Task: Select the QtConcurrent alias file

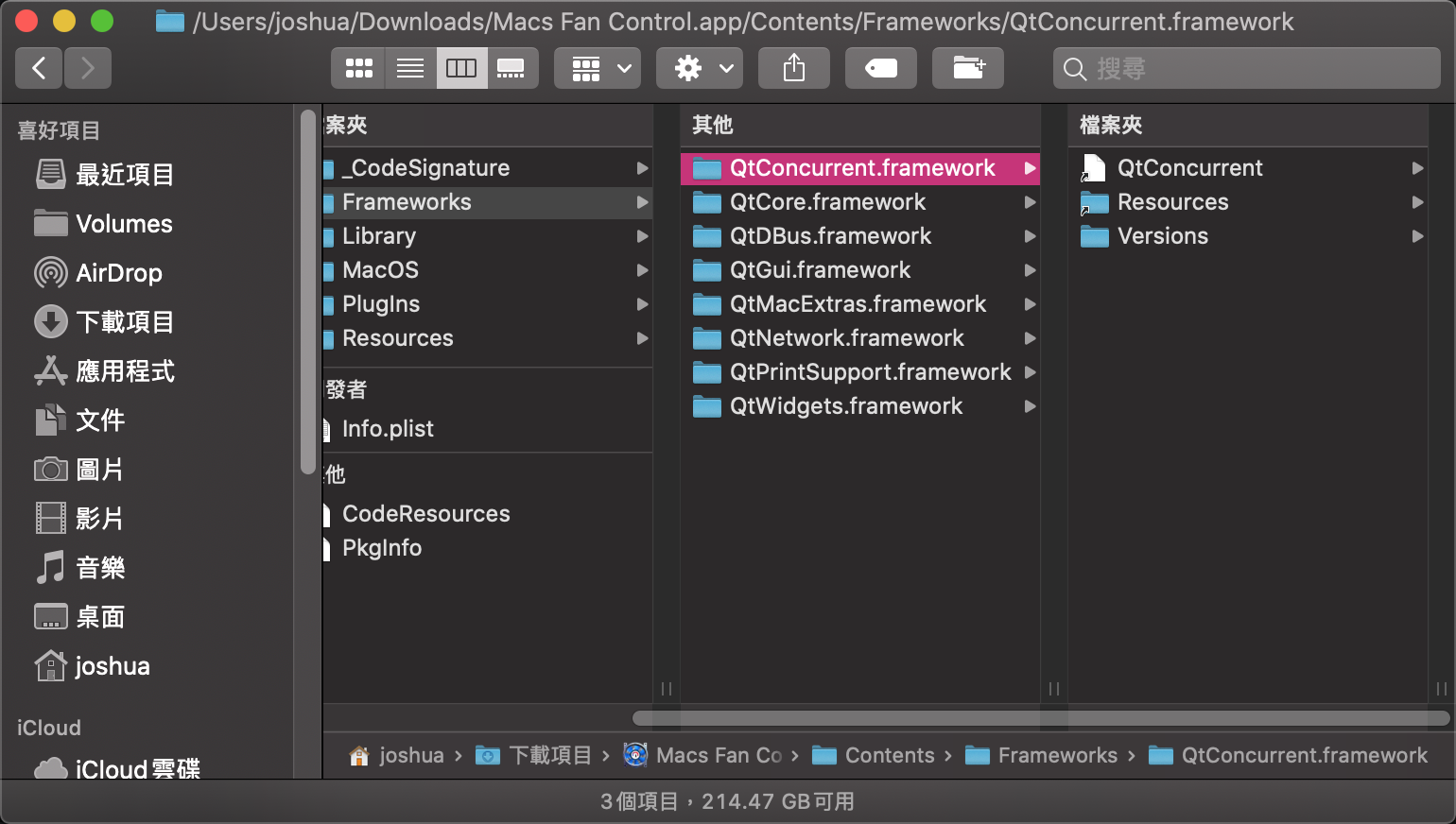Action: (x=1248, y=168)
